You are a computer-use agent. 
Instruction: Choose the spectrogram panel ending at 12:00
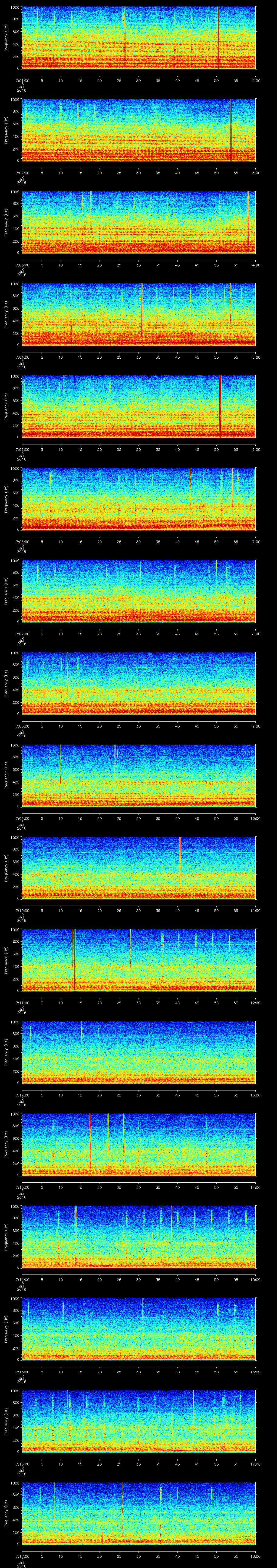(x=138, y=960)
